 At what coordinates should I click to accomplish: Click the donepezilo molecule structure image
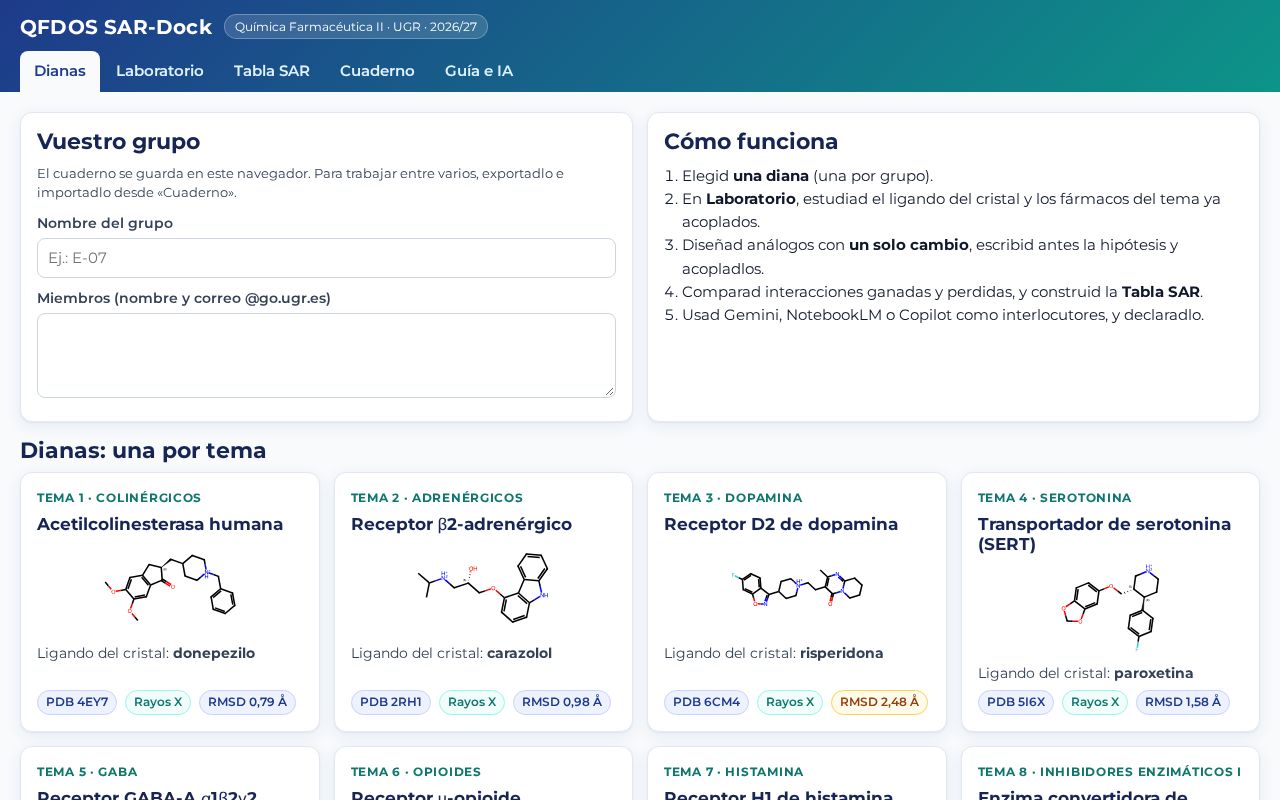[170, 589]
